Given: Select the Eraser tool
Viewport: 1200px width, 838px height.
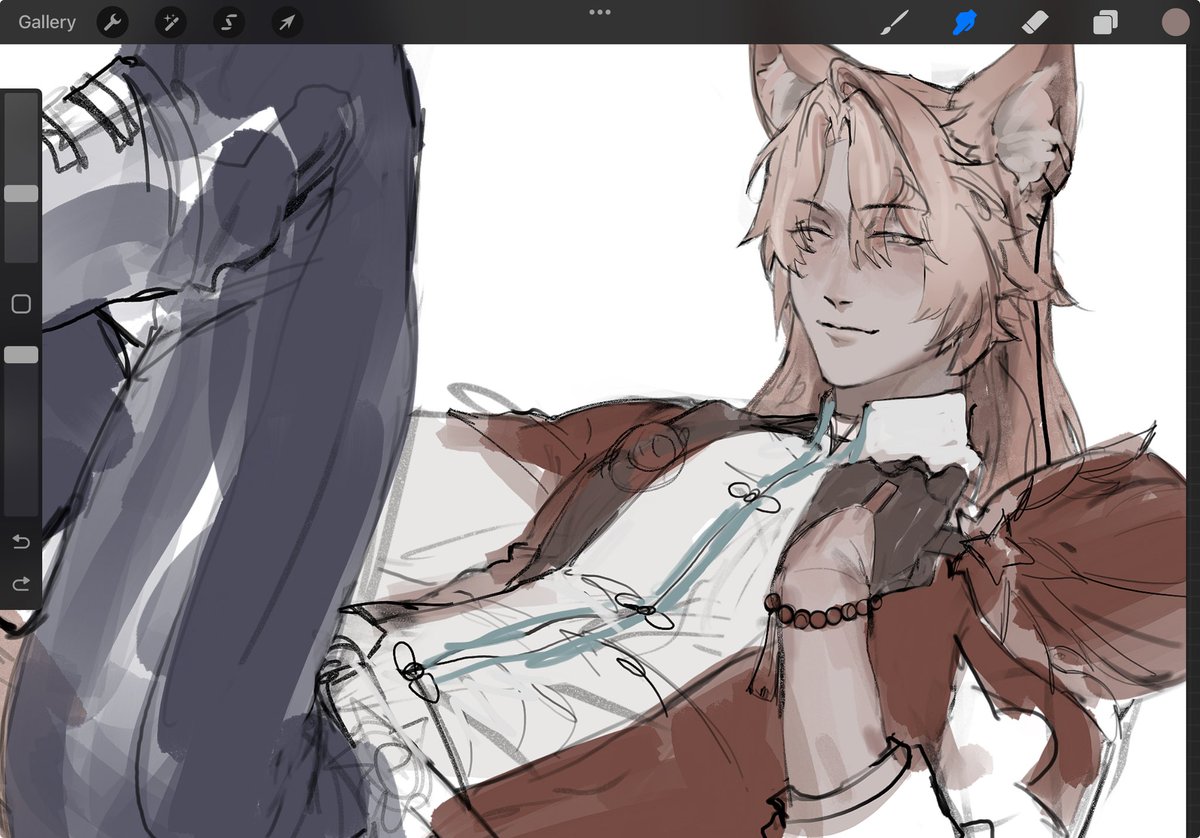Looking at the screenshot, I should pyautogui.click(x=1035, y=22).
